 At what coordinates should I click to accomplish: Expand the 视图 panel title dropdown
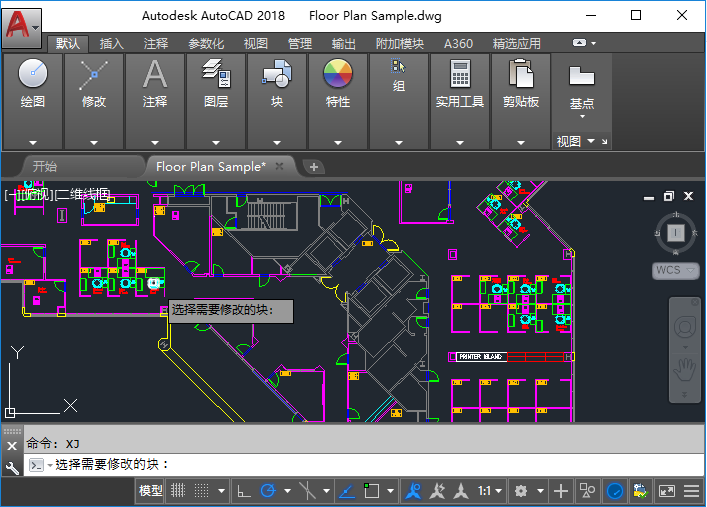tap(591, 141)
